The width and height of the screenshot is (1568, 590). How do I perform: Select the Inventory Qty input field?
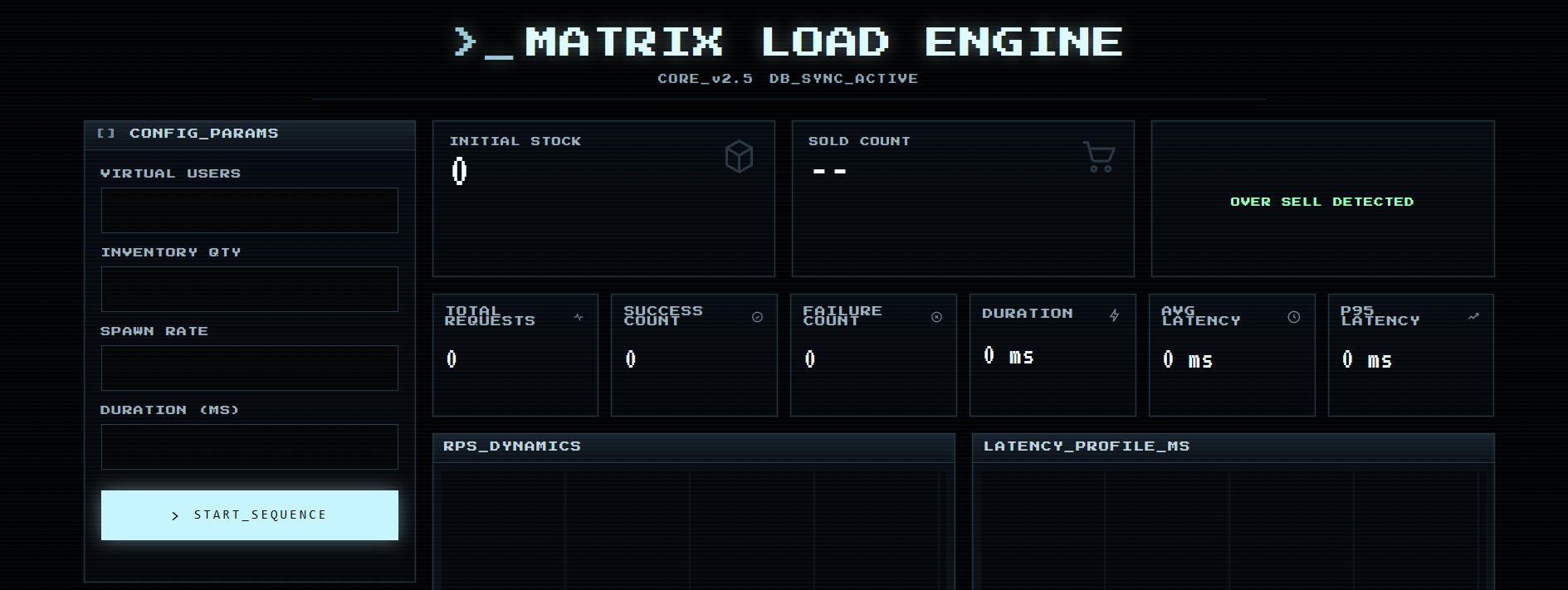[249, 289]
